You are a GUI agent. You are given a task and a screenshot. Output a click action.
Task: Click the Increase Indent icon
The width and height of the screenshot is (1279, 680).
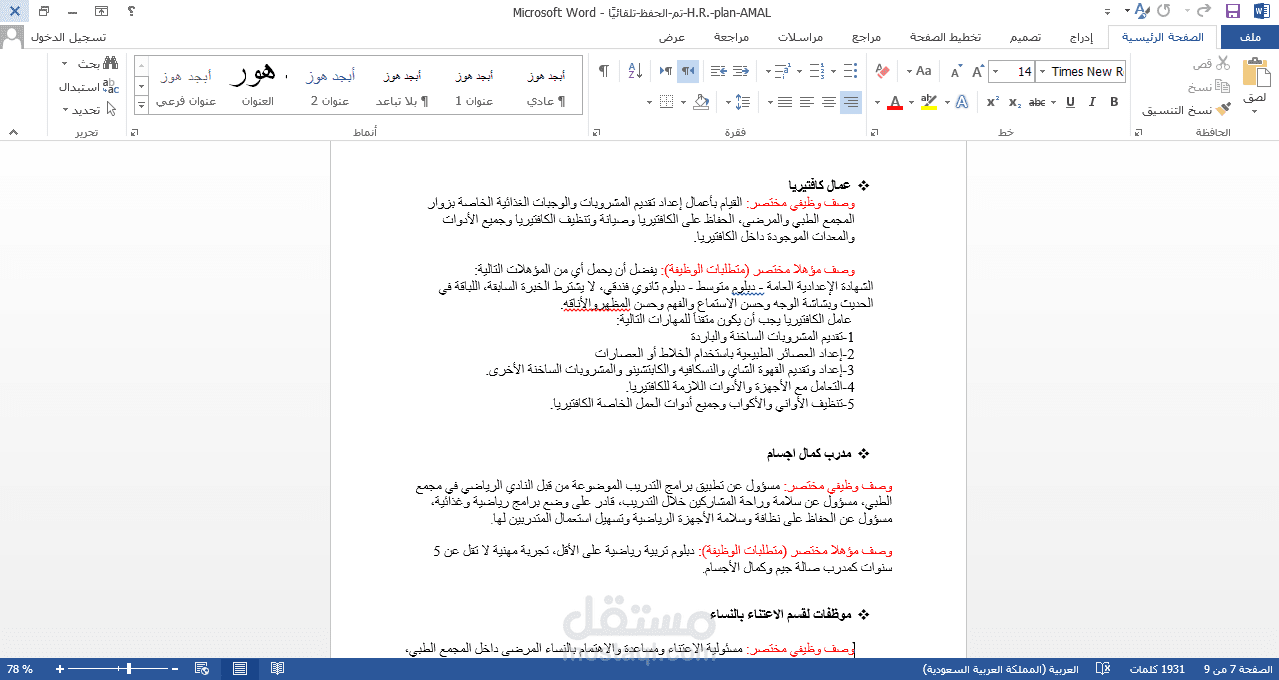[718, 71]
